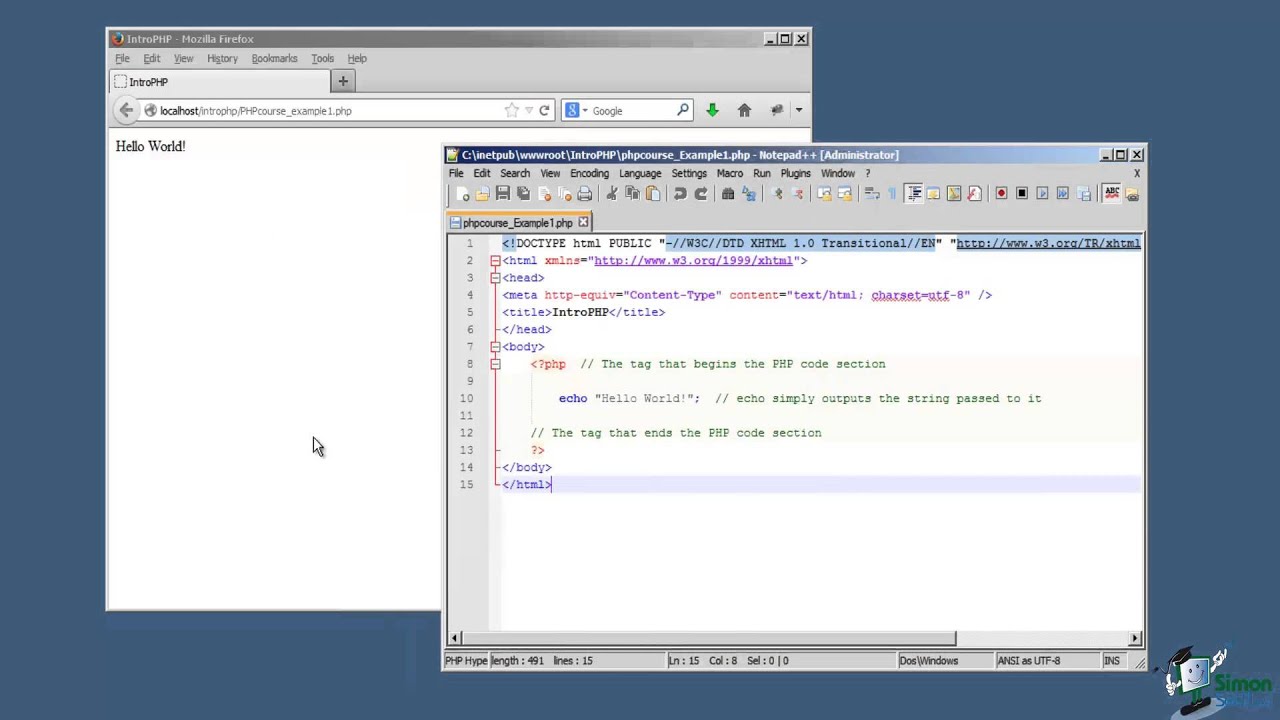1280x720 pixels.
Task: Start macro recording with the red circle
Action: (1001, 193)
